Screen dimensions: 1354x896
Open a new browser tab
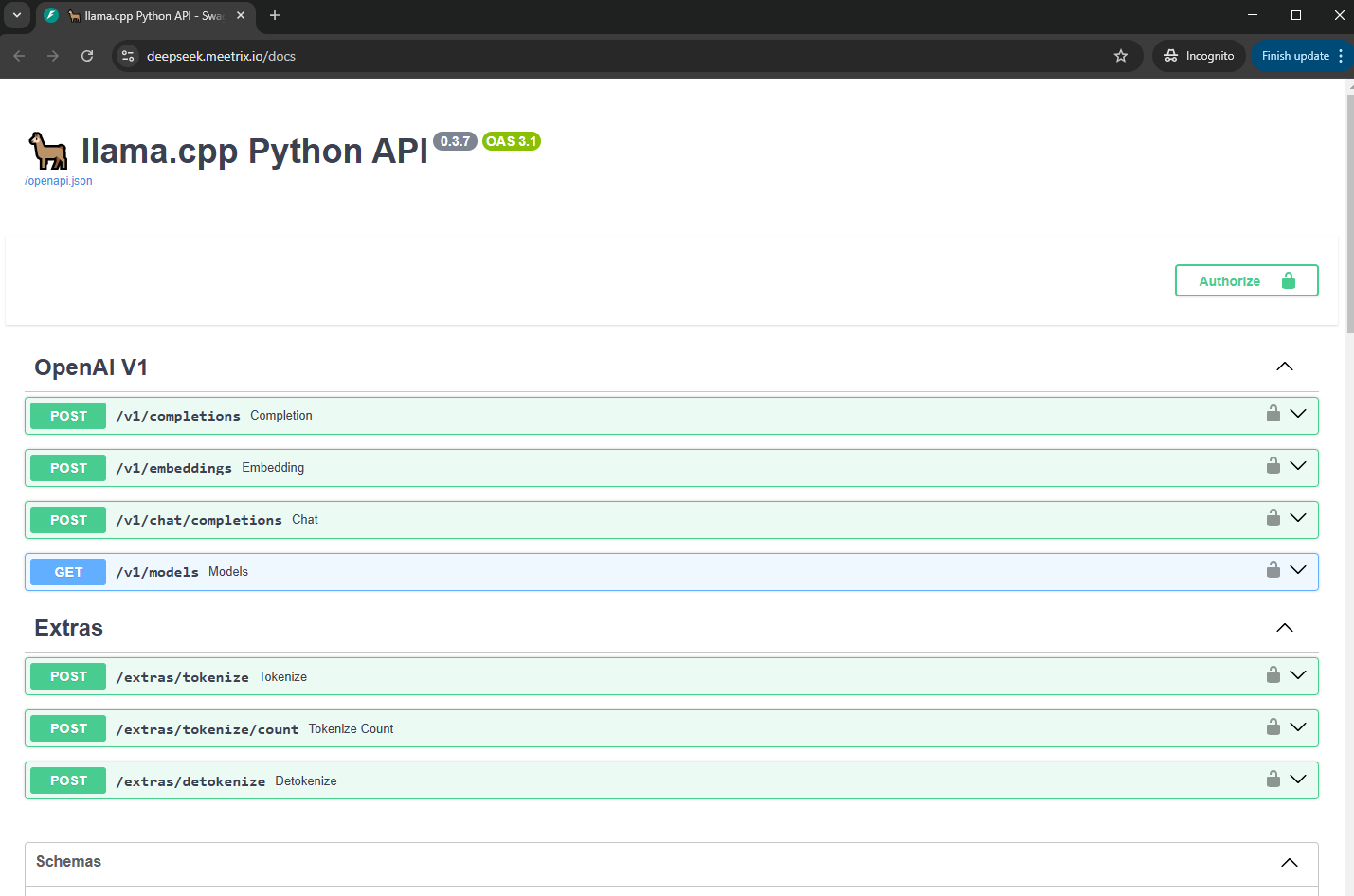[275, 15]
